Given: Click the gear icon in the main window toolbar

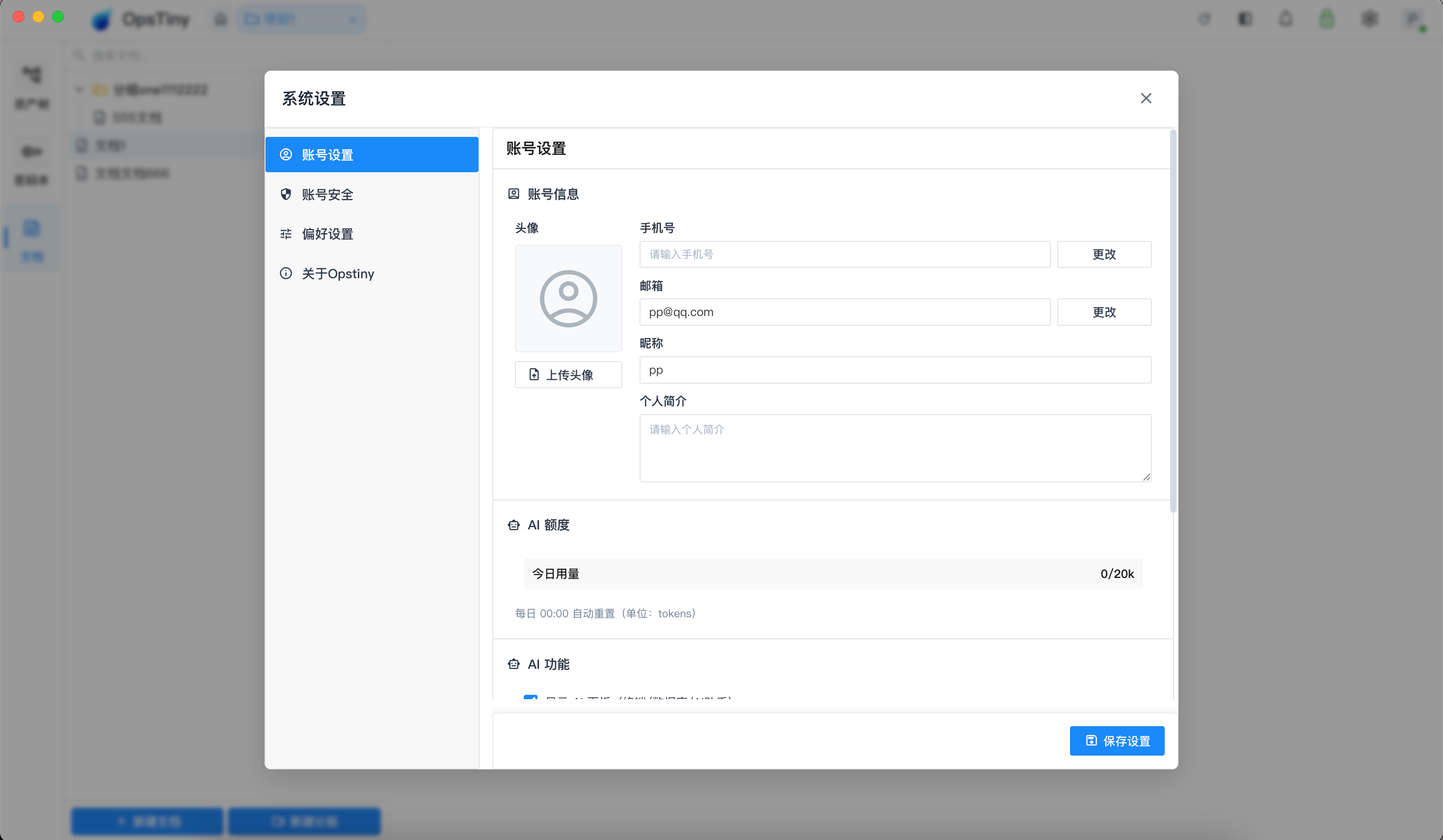Looking at the screenshot, I should (x=1370, y=19).
